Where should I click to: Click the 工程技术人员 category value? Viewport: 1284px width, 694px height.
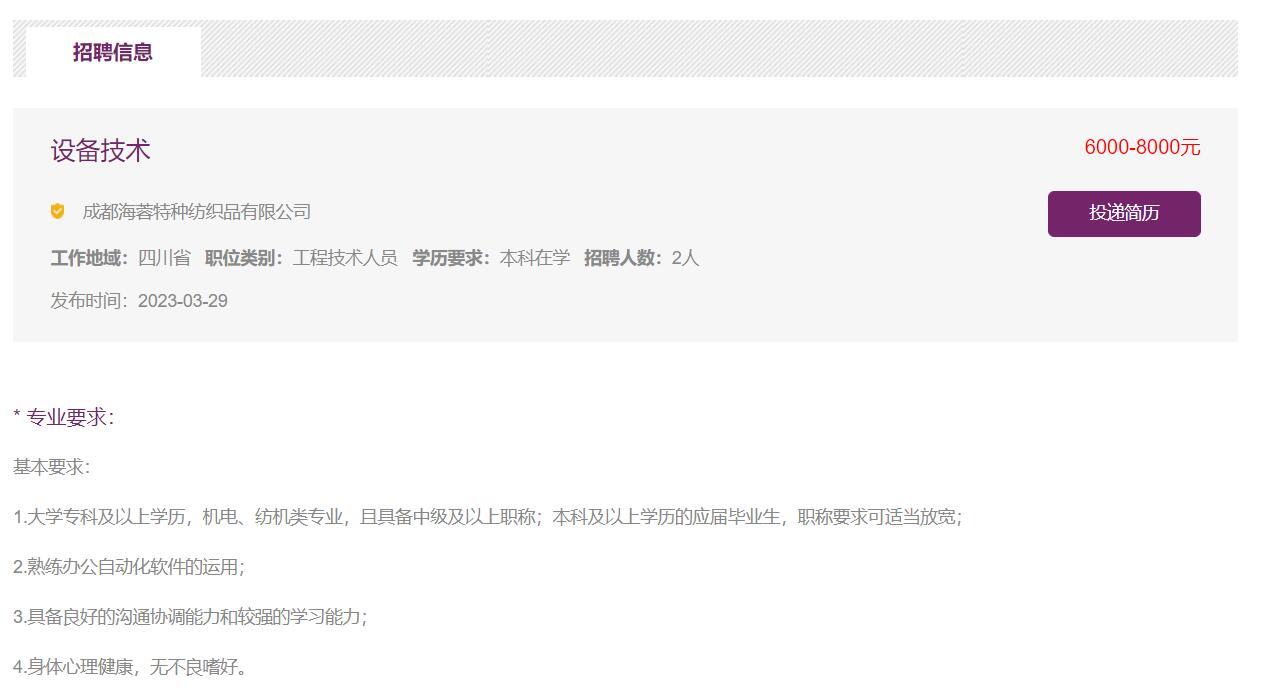[x=345, y=258]
